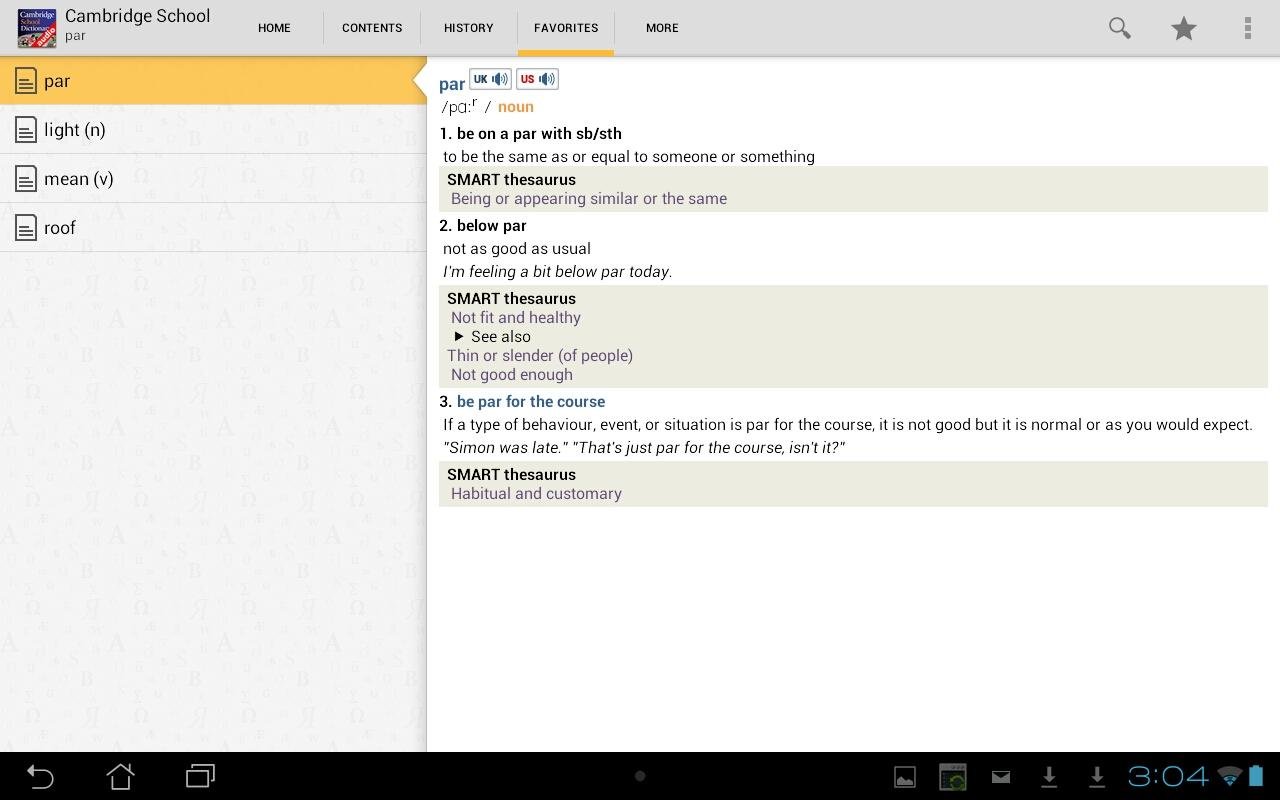The width and height of the screenshot is (1280, 800).
Task: Click the headword 'par' in the entry
Action: coord(452,85)
